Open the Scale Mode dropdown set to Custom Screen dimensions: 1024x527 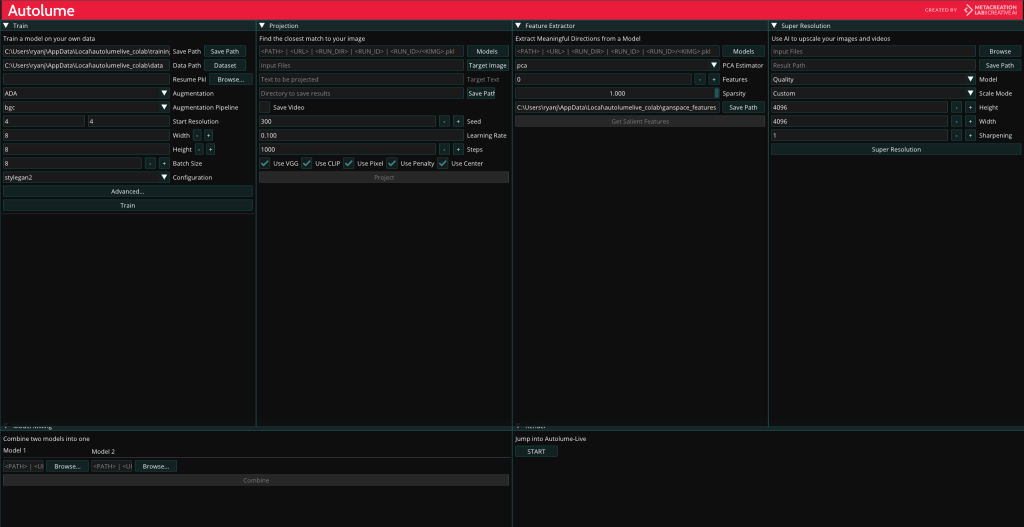pyautogui.click(x=872, y=93)
